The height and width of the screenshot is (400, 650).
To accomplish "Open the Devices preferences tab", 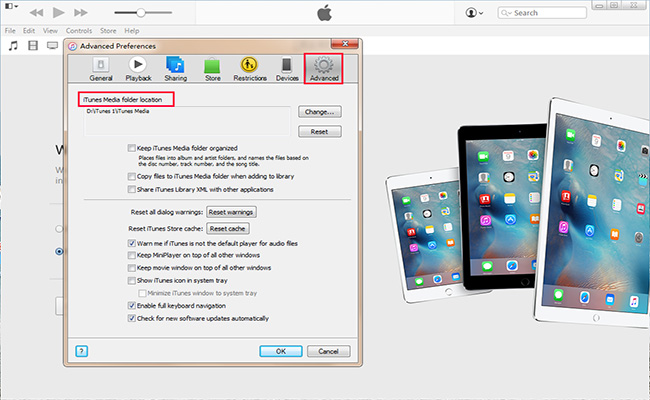I will tap(287, 69).
